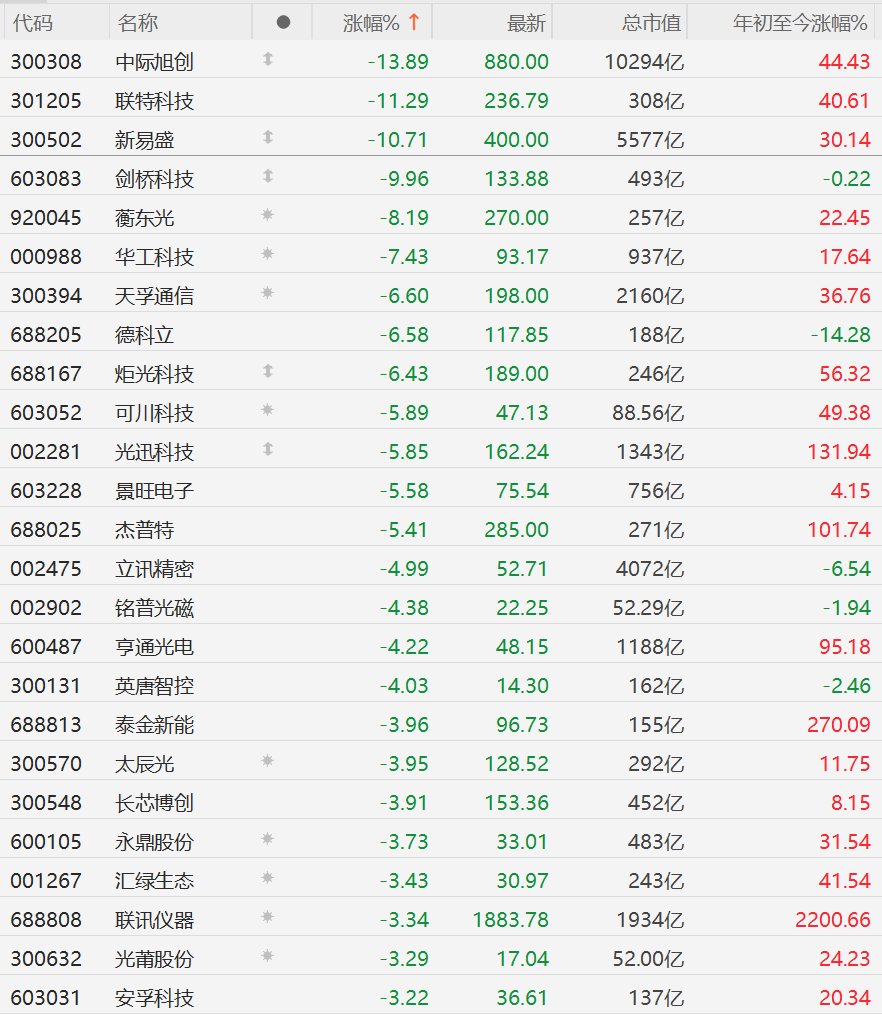Click stock code 920045
Viewport: 882px width, 1014px height.
pos(46,218)
